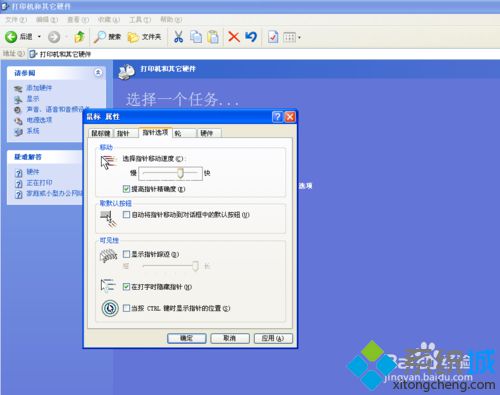500x395 pixels.
Task: Open 电源选项 from the sidebar
Action: coord(39,120)
